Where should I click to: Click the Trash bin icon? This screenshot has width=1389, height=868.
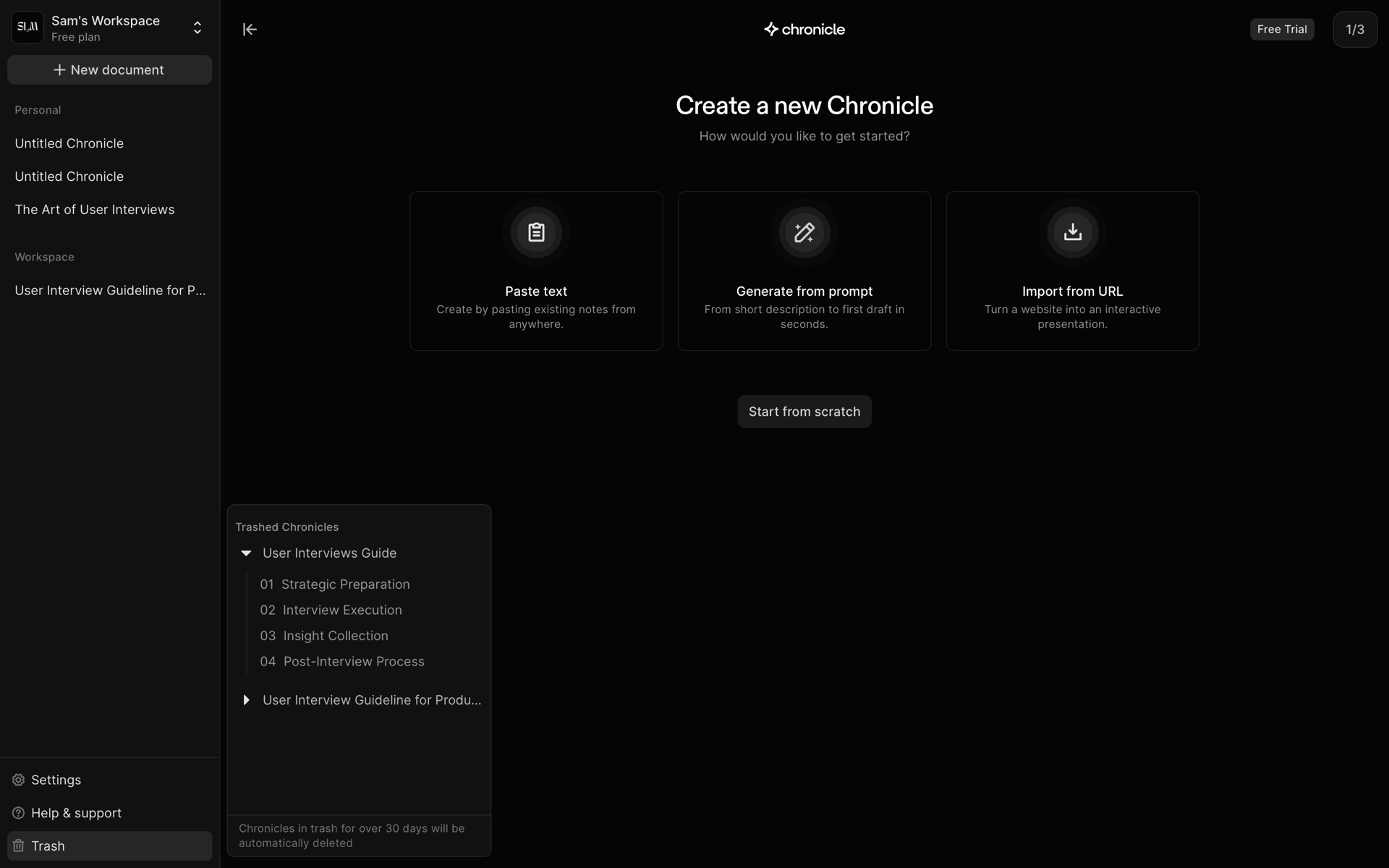click(x=19, y=846)
